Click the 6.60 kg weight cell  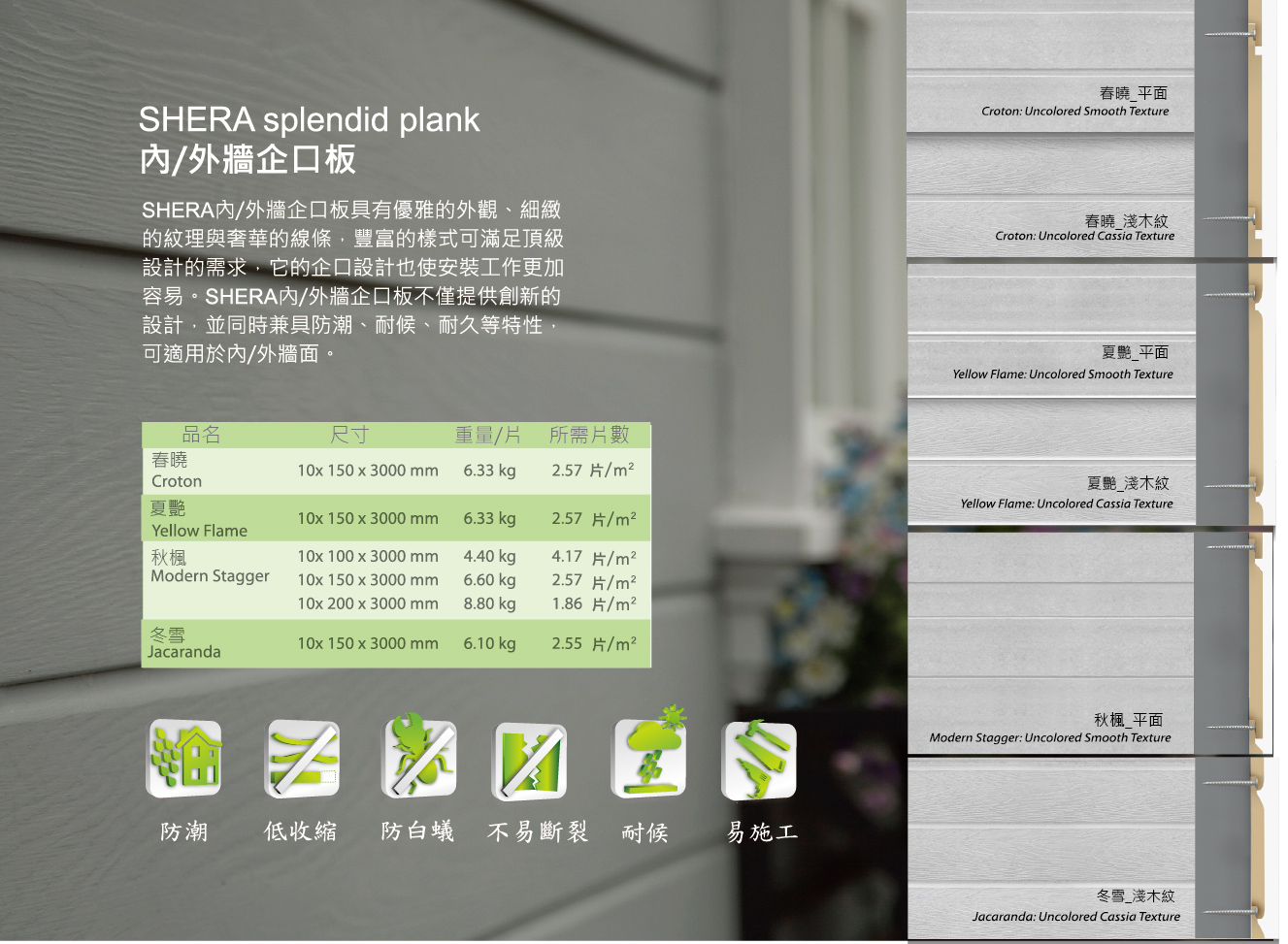click(489, 580)
